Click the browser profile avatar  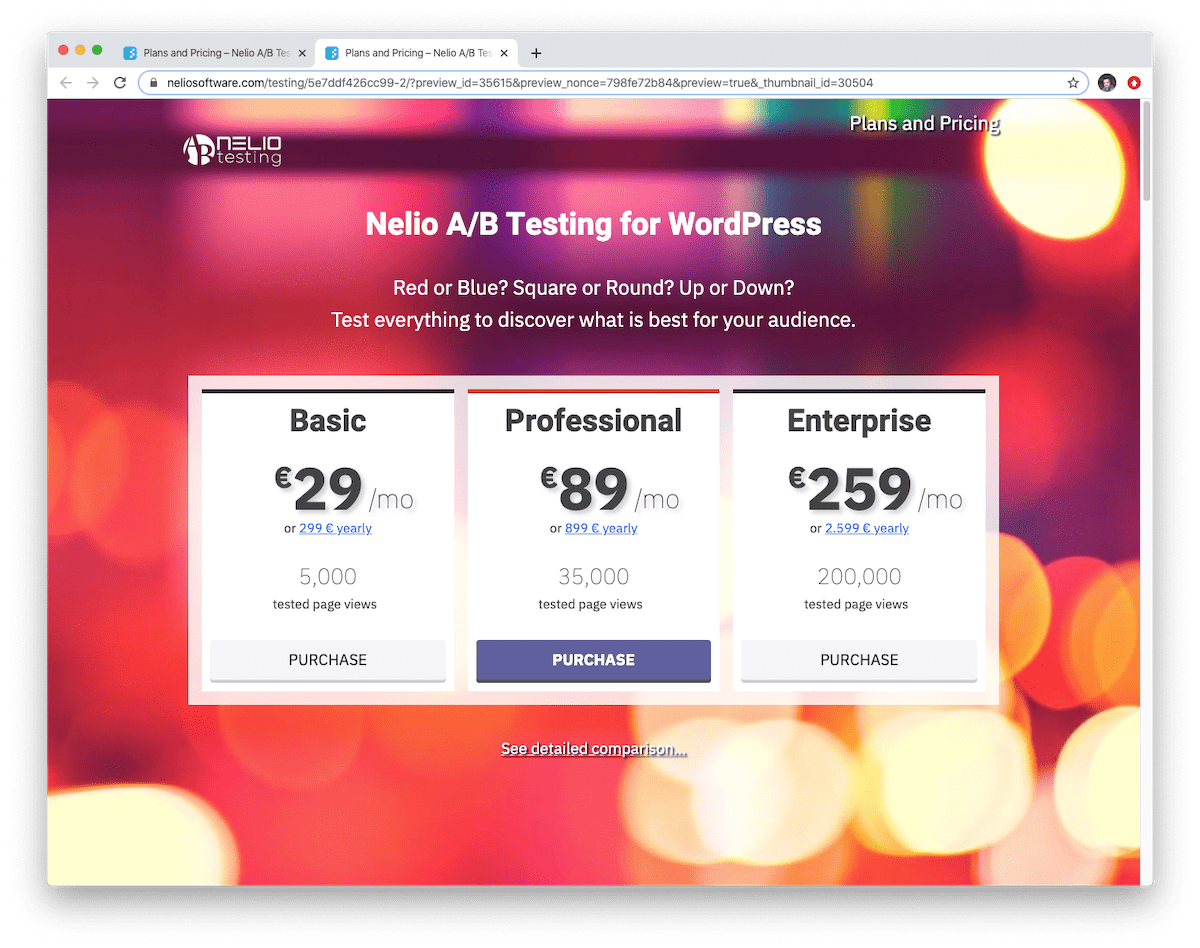point(1106,83)
